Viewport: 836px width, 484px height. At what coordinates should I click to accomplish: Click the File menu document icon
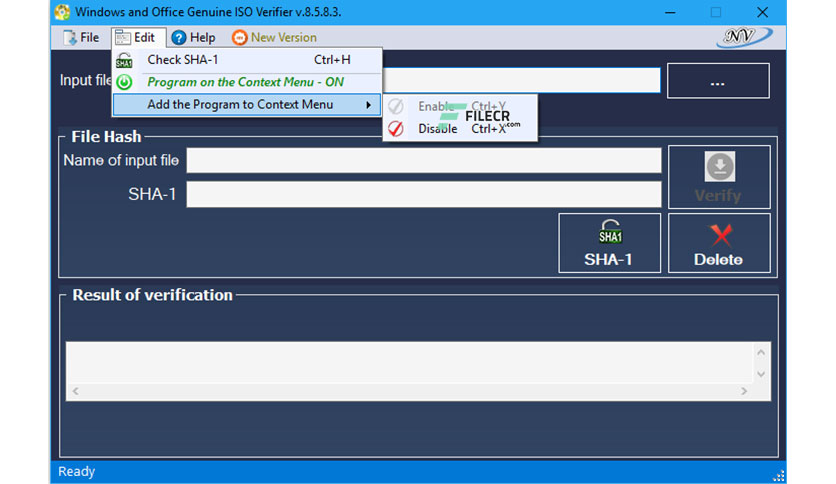70,37
